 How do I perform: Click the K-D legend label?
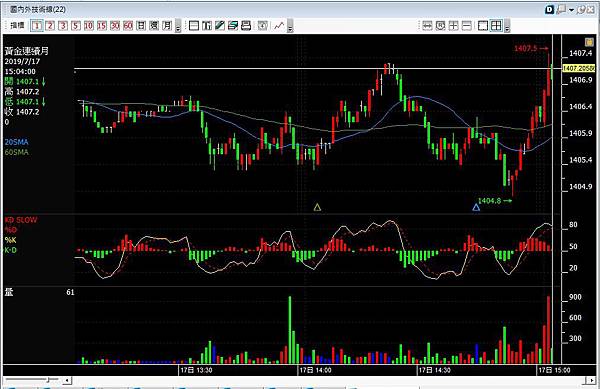tap(10, 250)
